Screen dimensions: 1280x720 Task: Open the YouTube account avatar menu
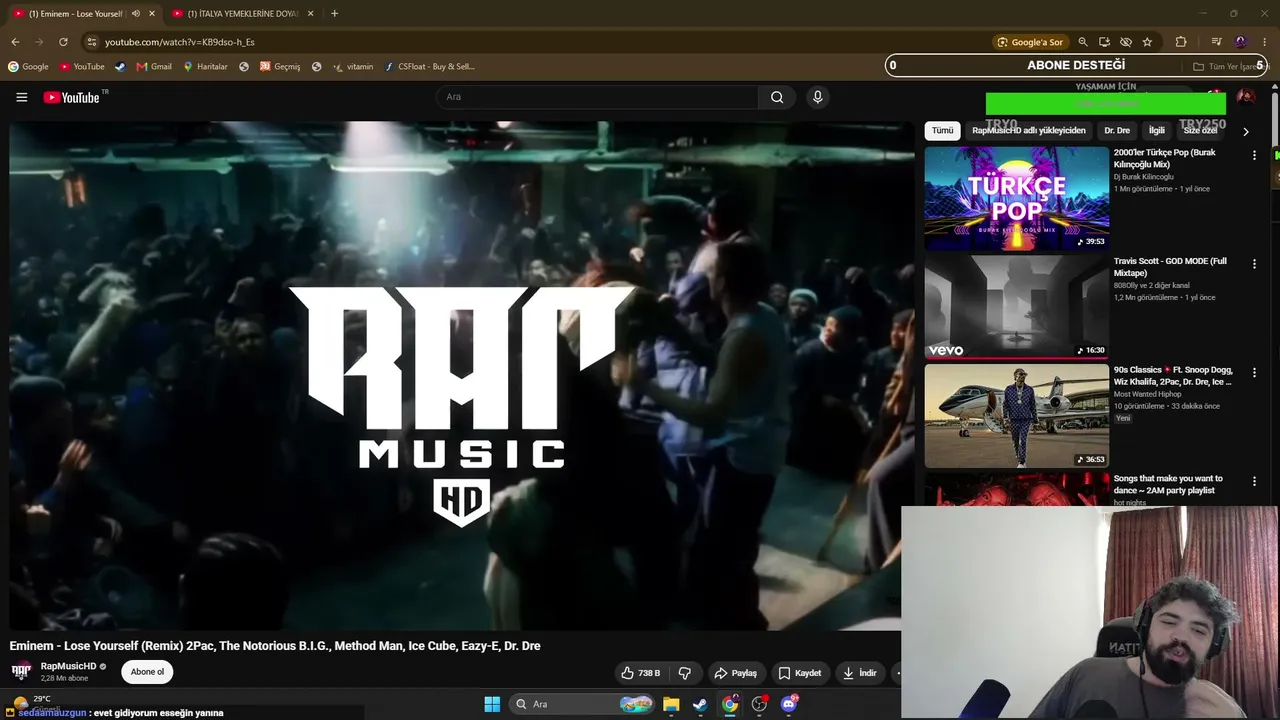(x=1245, y=97)
